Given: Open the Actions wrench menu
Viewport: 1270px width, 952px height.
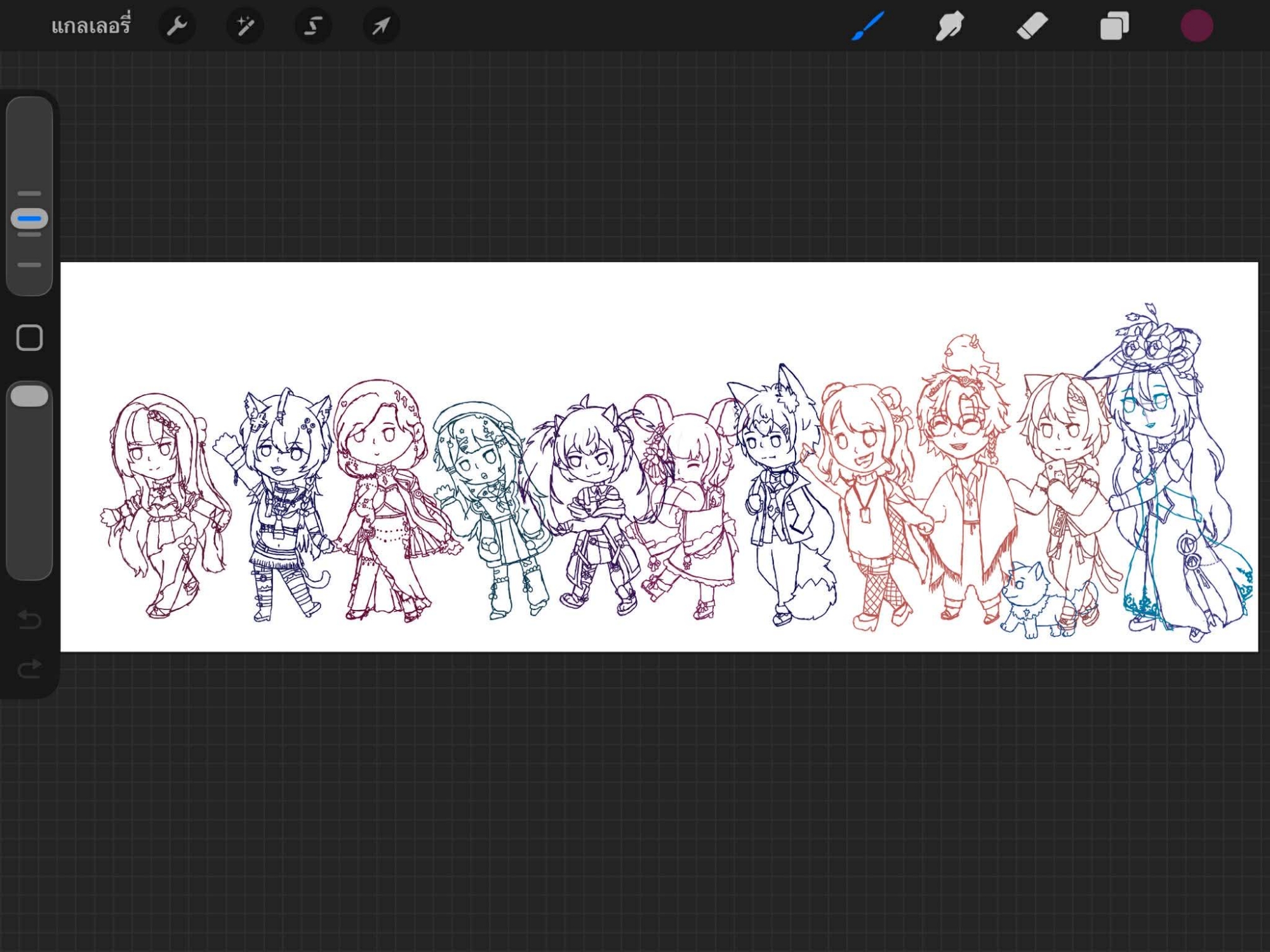Looking at the screenshot, I should 177,26.
